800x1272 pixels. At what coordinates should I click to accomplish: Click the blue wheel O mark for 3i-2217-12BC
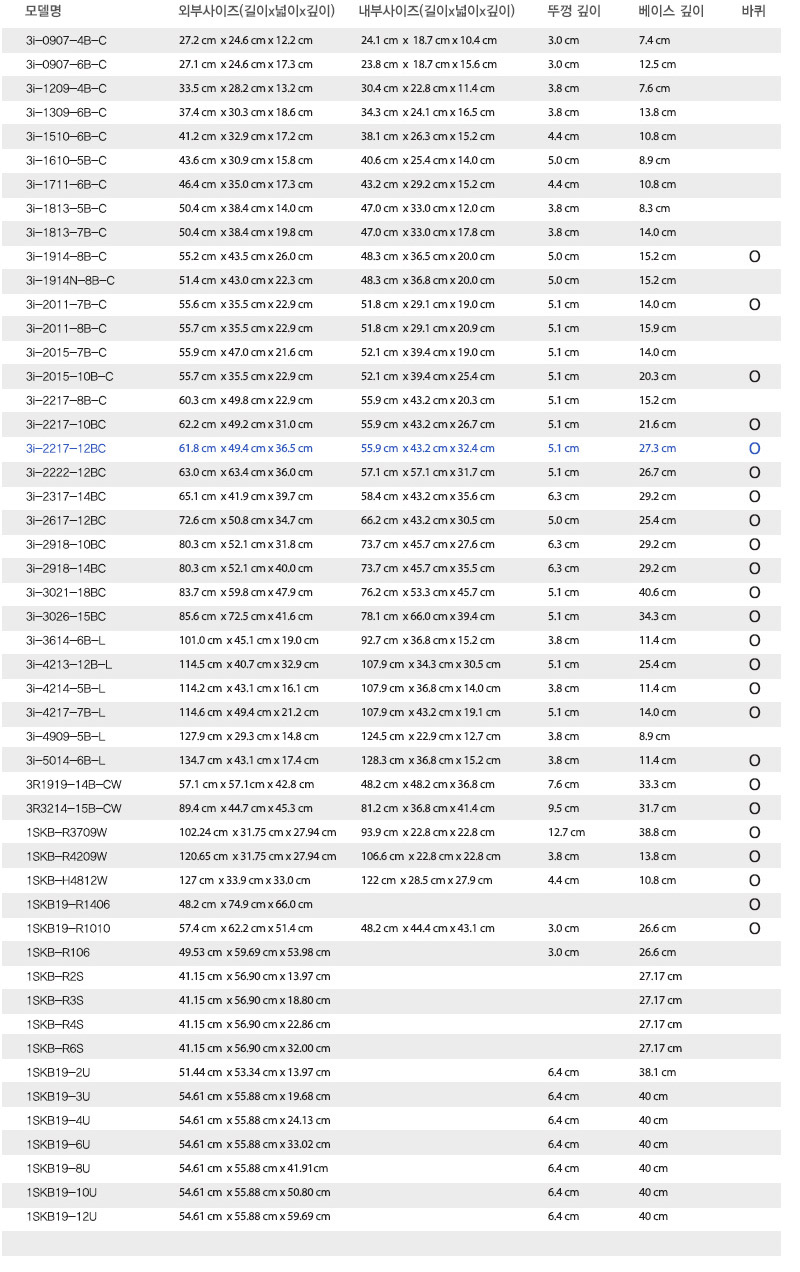coord(755,449)
